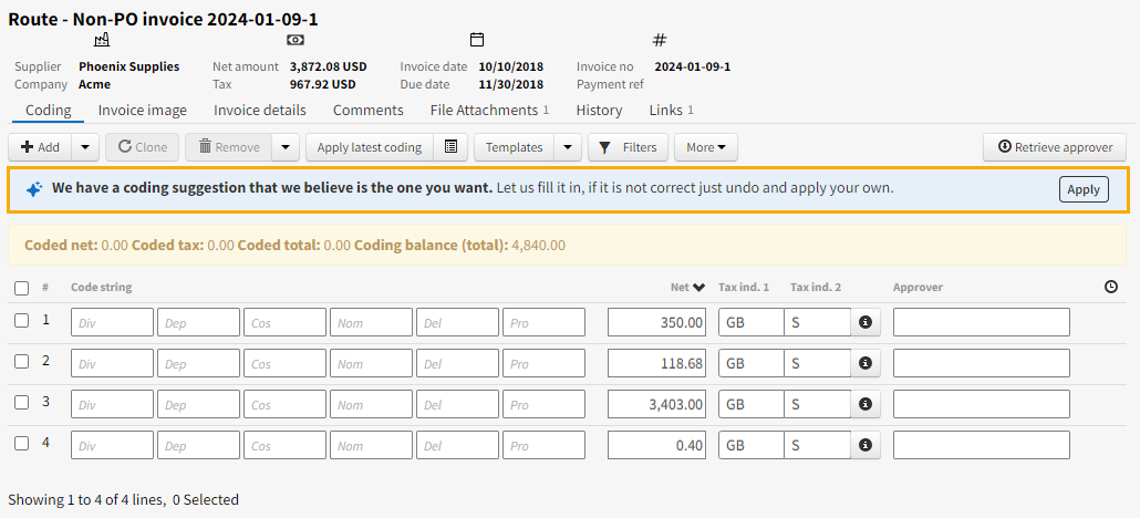The width and height of the screenshot is (1140, 518).
Task: Click the Add line button
Action: (40, 147)
